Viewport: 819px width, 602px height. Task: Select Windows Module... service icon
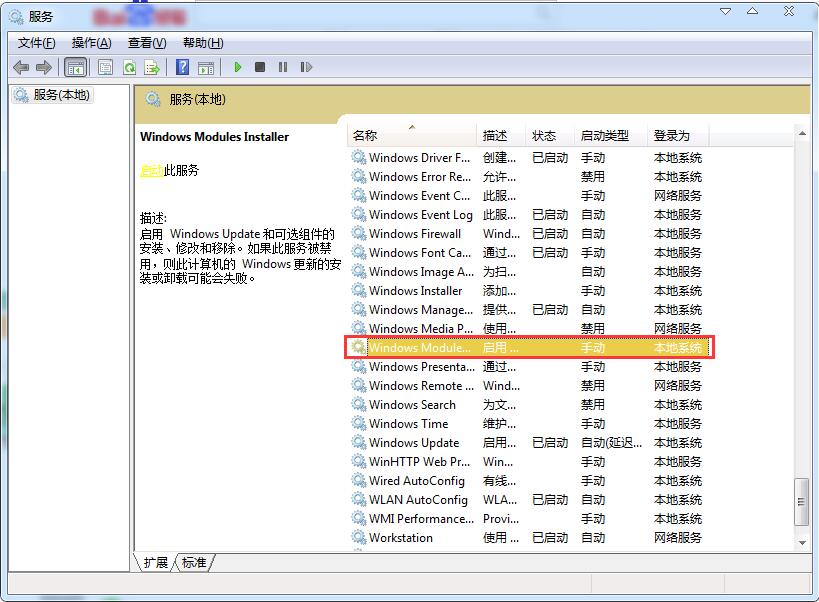click(x=358, y=347)
